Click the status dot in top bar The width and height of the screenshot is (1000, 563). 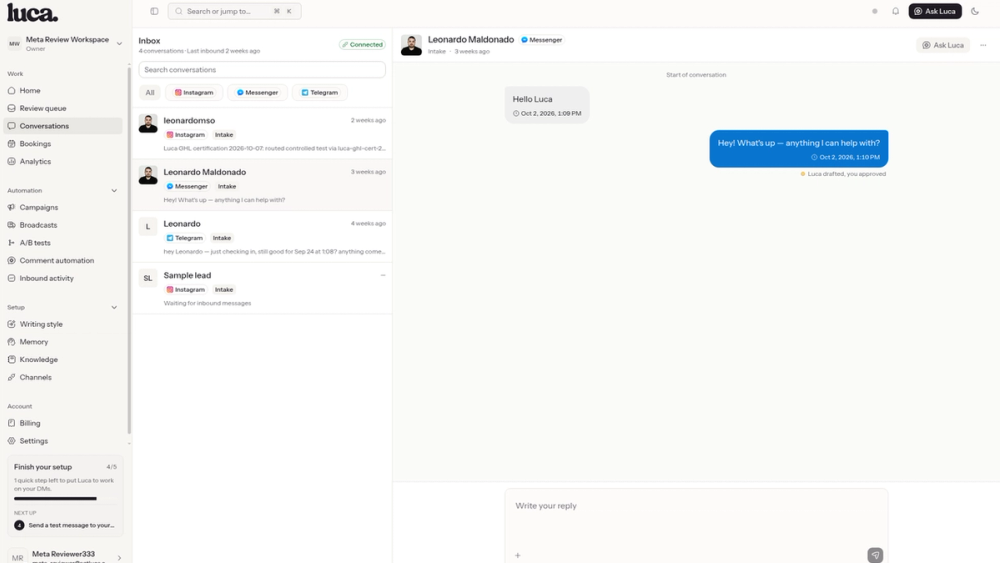pyautogui.click(x=874, y=11)
